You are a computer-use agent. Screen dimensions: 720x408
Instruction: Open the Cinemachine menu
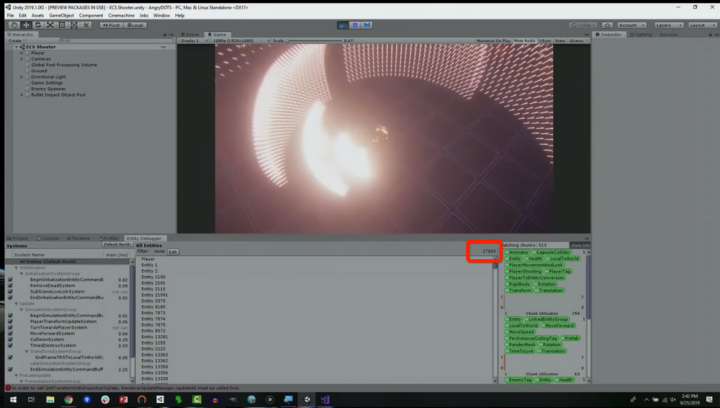pyautogui.click(x=121, y=15)
